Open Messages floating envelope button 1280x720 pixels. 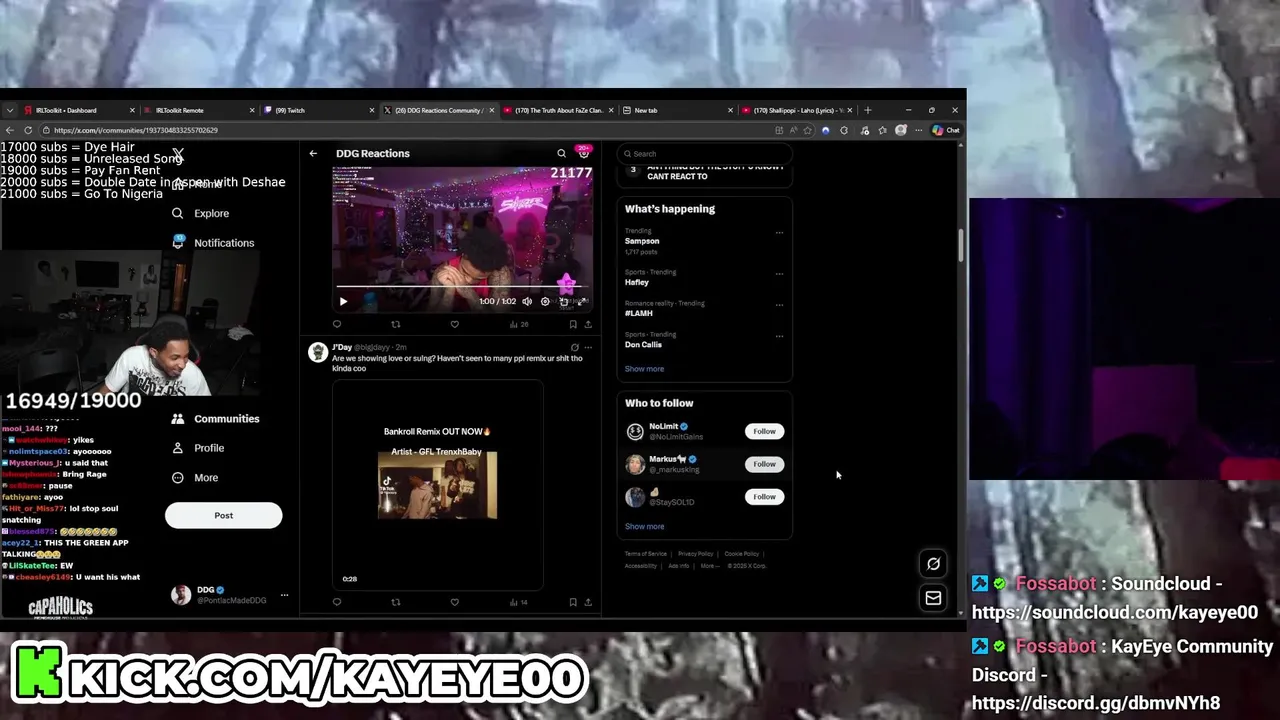coord(933,598)
